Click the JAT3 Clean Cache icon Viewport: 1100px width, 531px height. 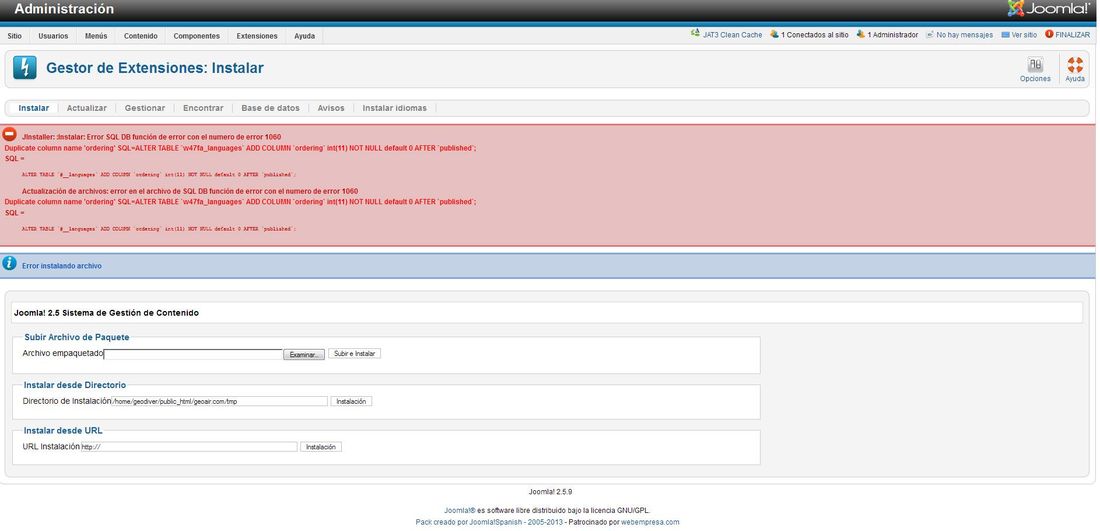pos(695,34)
